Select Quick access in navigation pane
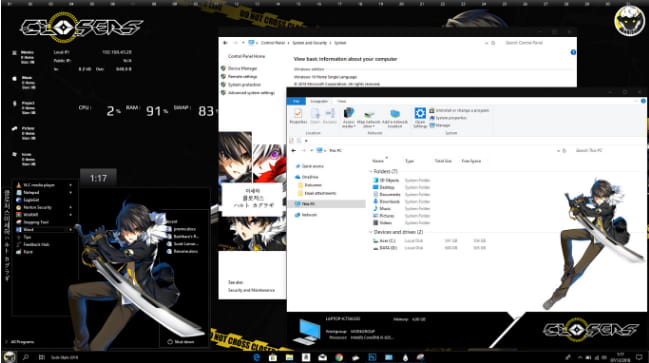The image size is (649, 363). coord(309,166)
